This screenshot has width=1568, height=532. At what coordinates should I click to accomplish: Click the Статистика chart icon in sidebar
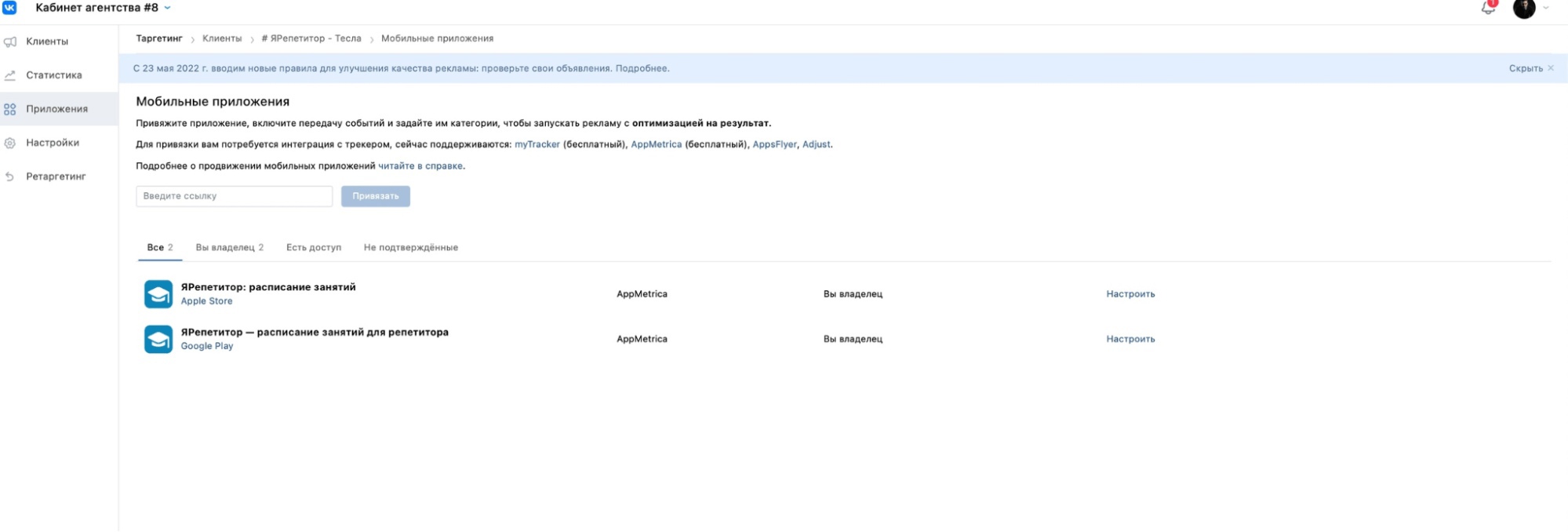pyautogui.click(x=10, y=75)
